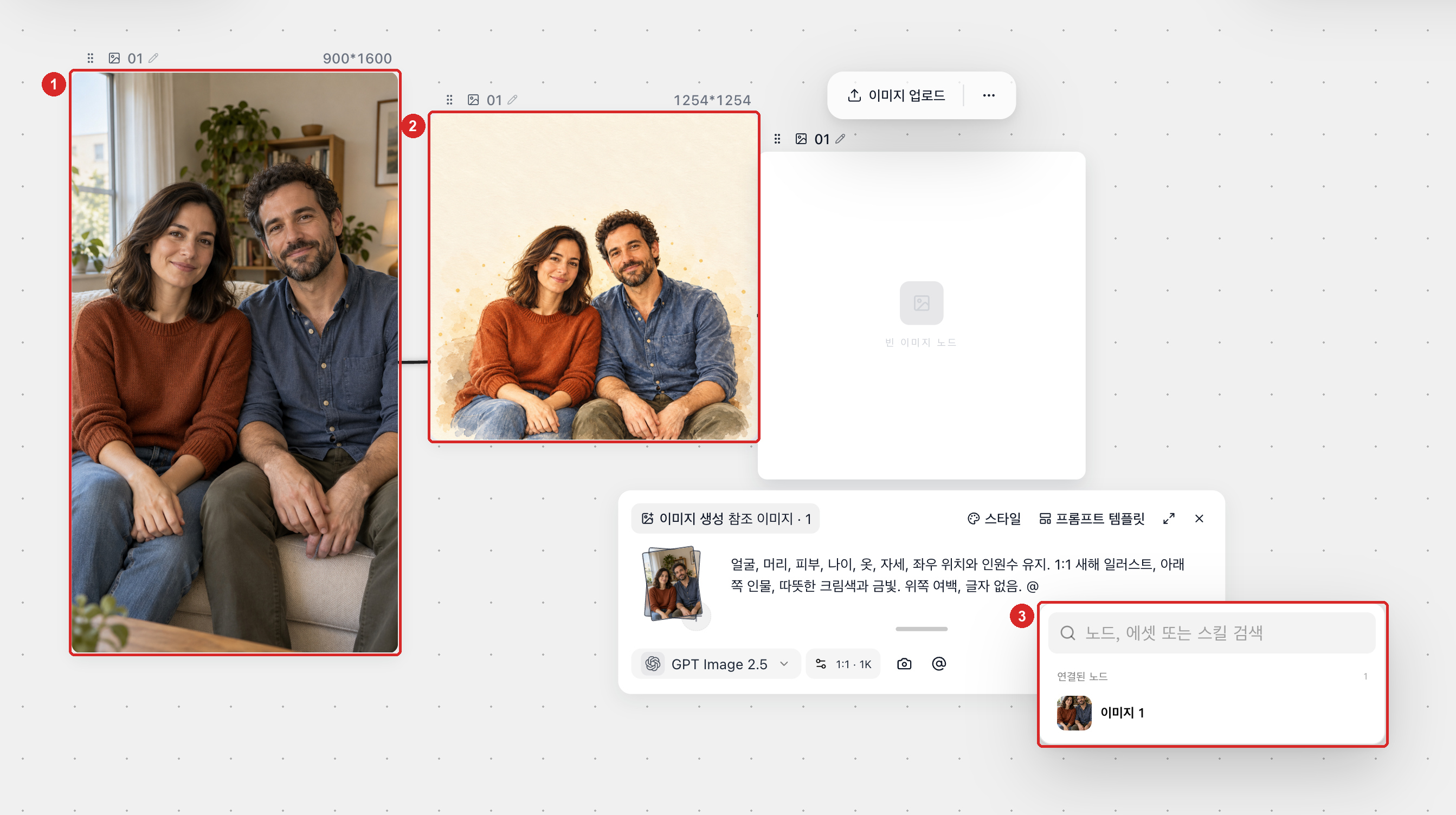
Task: Click the pencil rename icon on the empty image node
Action: click(840, 139)
